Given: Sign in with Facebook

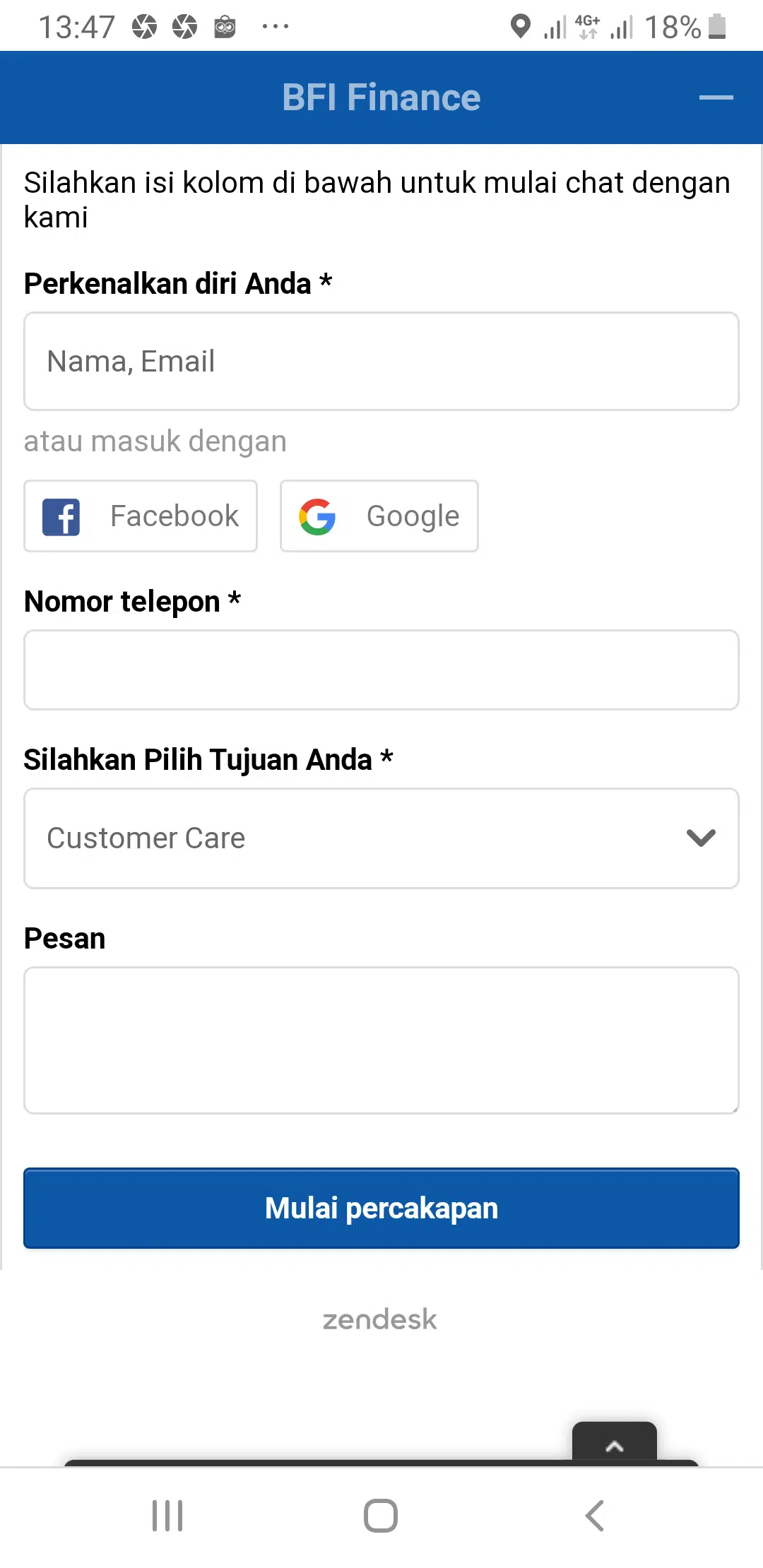Looking at the screenshot, I should coord(140,516).
